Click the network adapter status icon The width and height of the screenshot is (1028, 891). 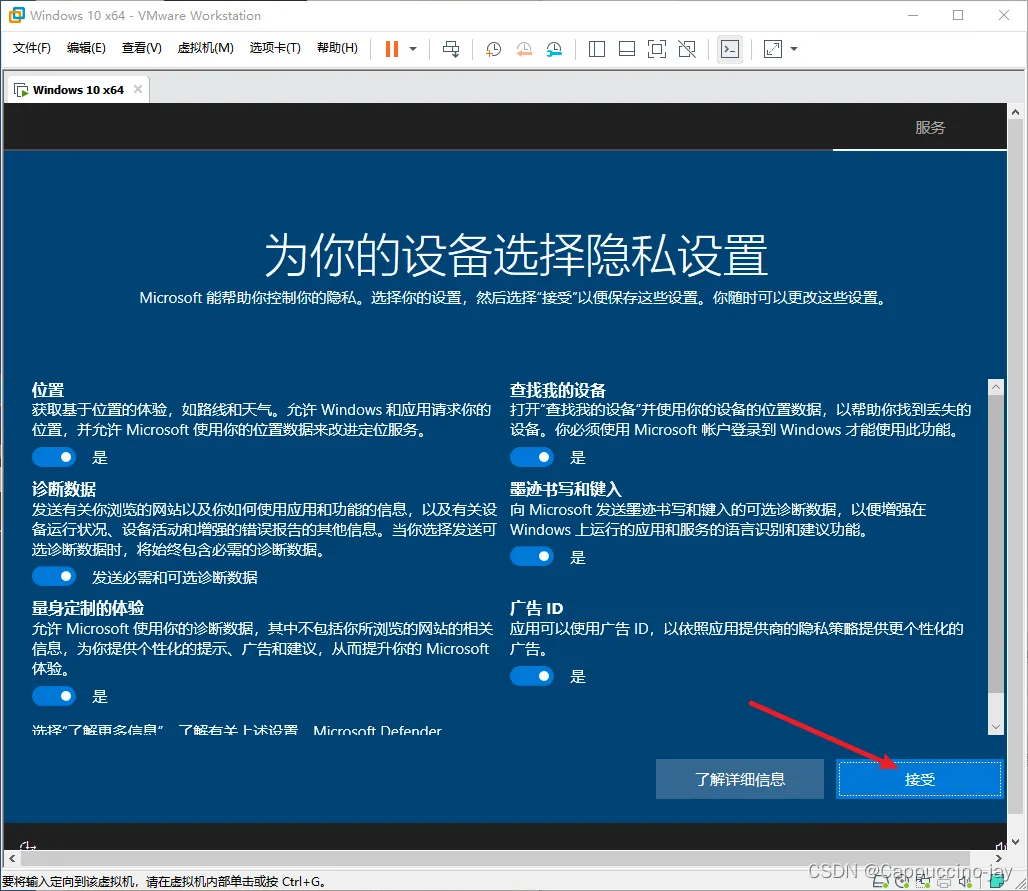[922, 882]
